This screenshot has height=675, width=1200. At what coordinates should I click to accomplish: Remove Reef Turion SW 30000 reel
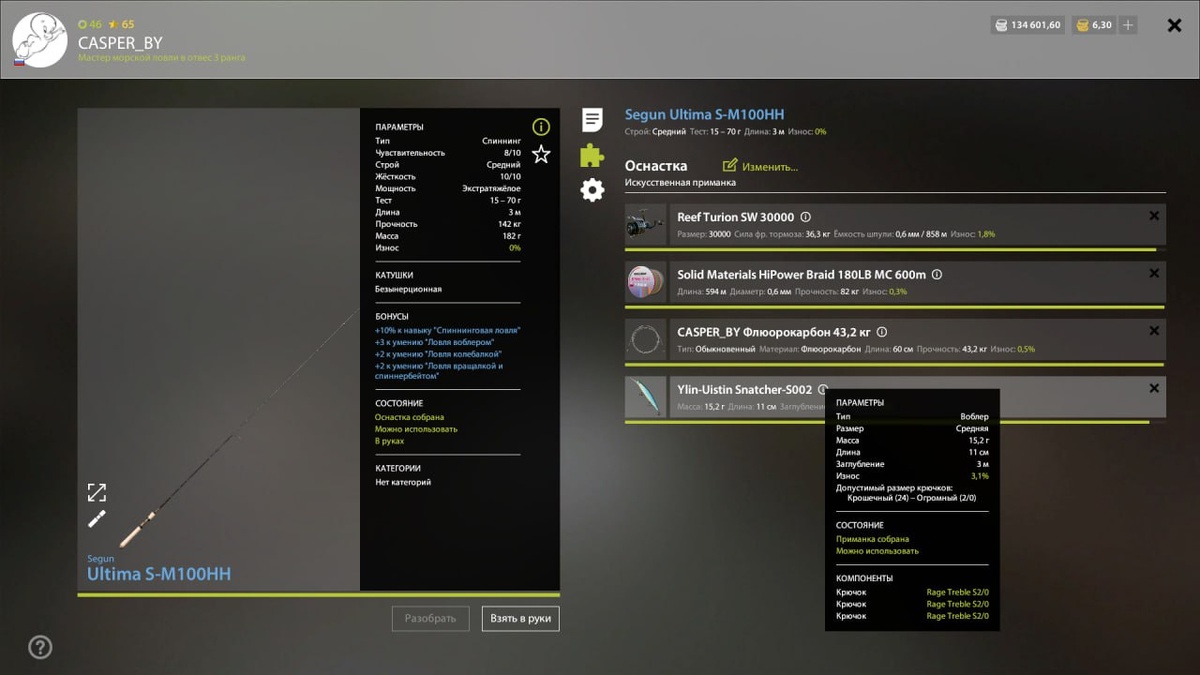click(1154, 216)
